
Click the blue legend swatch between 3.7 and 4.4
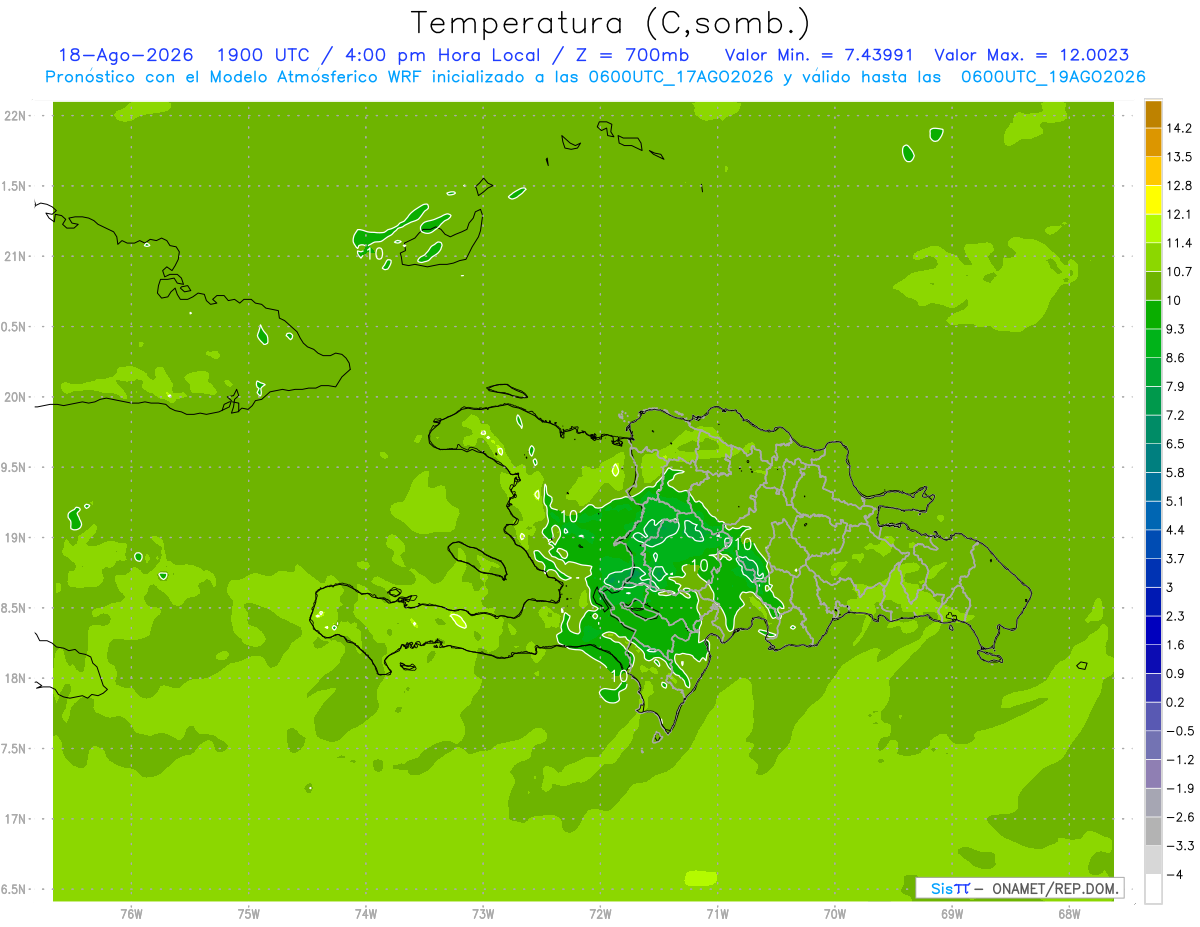[x=1153, y=545]
